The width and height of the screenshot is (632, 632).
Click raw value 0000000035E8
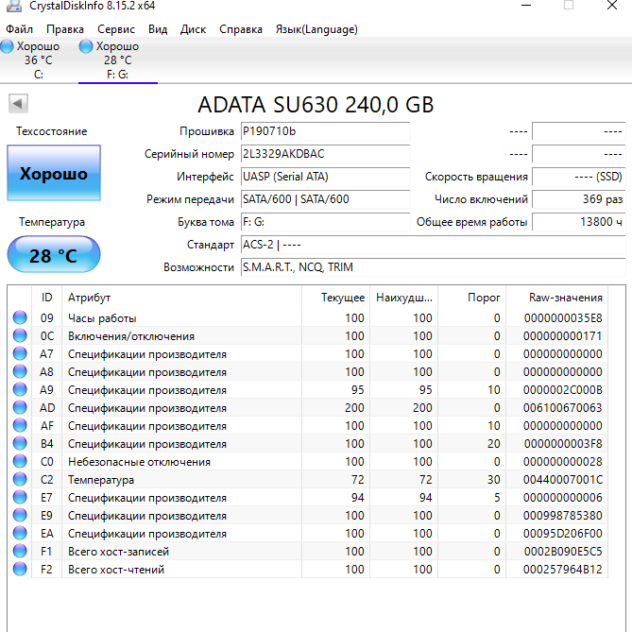pyautogui.click(x=563, y=318)
